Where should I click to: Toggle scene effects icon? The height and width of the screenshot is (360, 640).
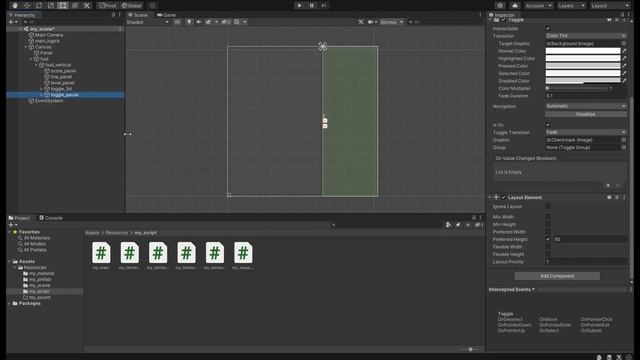coord(209,22)
